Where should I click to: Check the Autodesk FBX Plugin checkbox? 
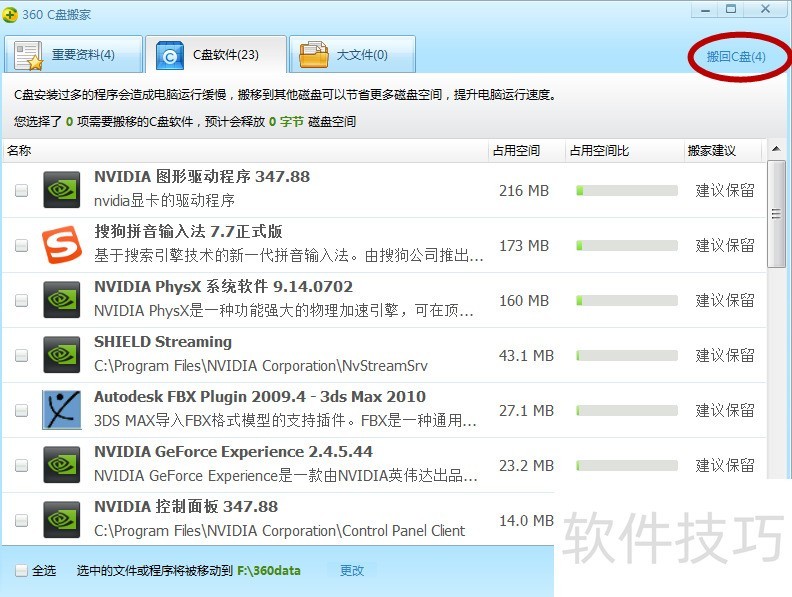point(21,410)
